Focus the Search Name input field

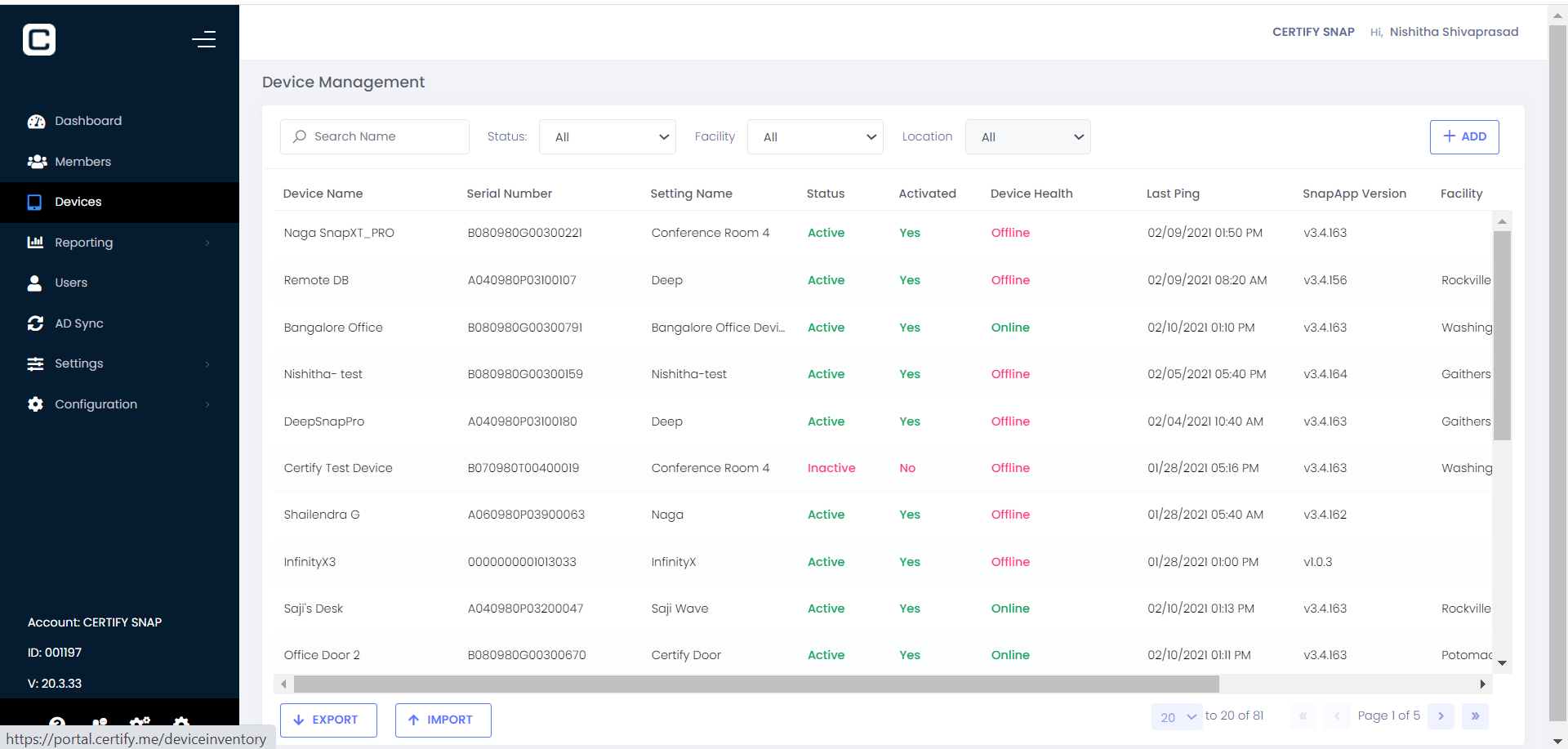[x=375, y=136]
